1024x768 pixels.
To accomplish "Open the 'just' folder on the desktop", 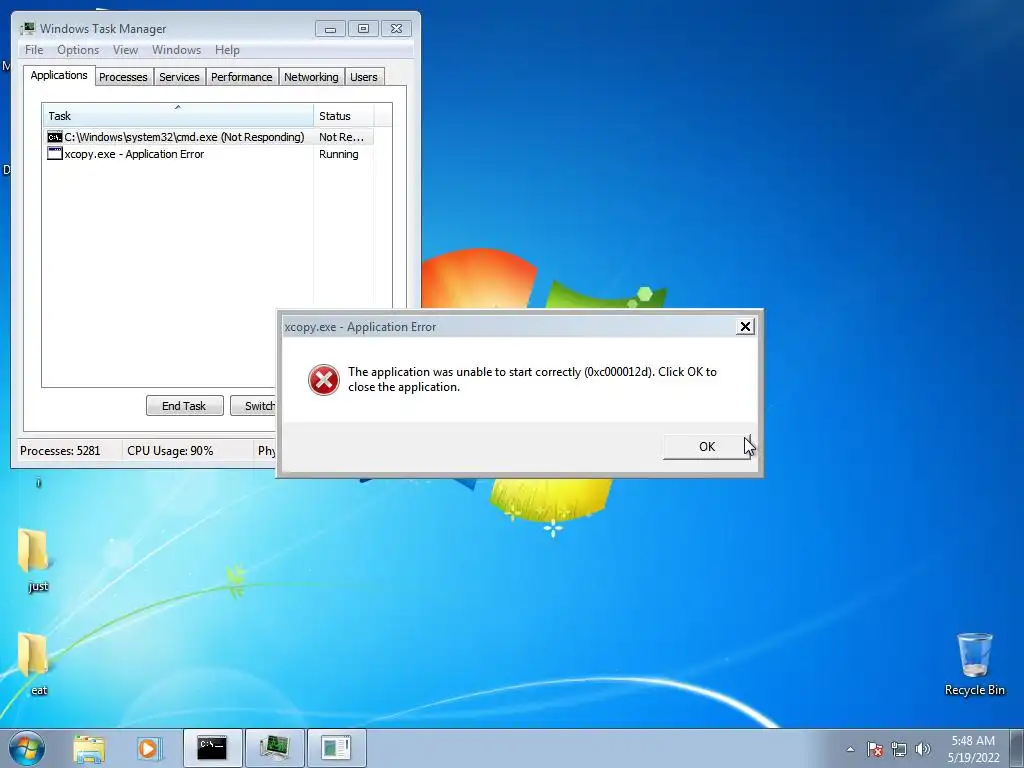I will pos(34,560).
